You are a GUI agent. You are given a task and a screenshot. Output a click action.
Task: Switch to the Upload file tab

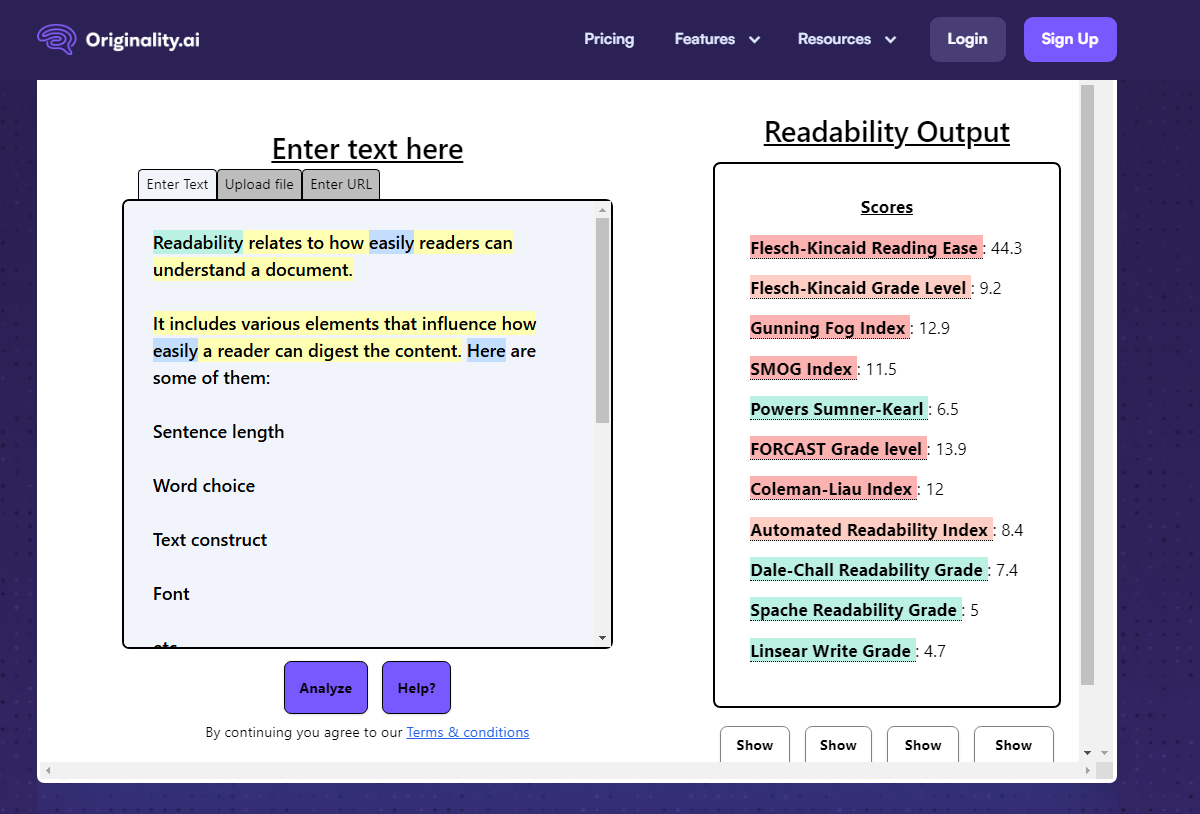(x=259, y=184)
